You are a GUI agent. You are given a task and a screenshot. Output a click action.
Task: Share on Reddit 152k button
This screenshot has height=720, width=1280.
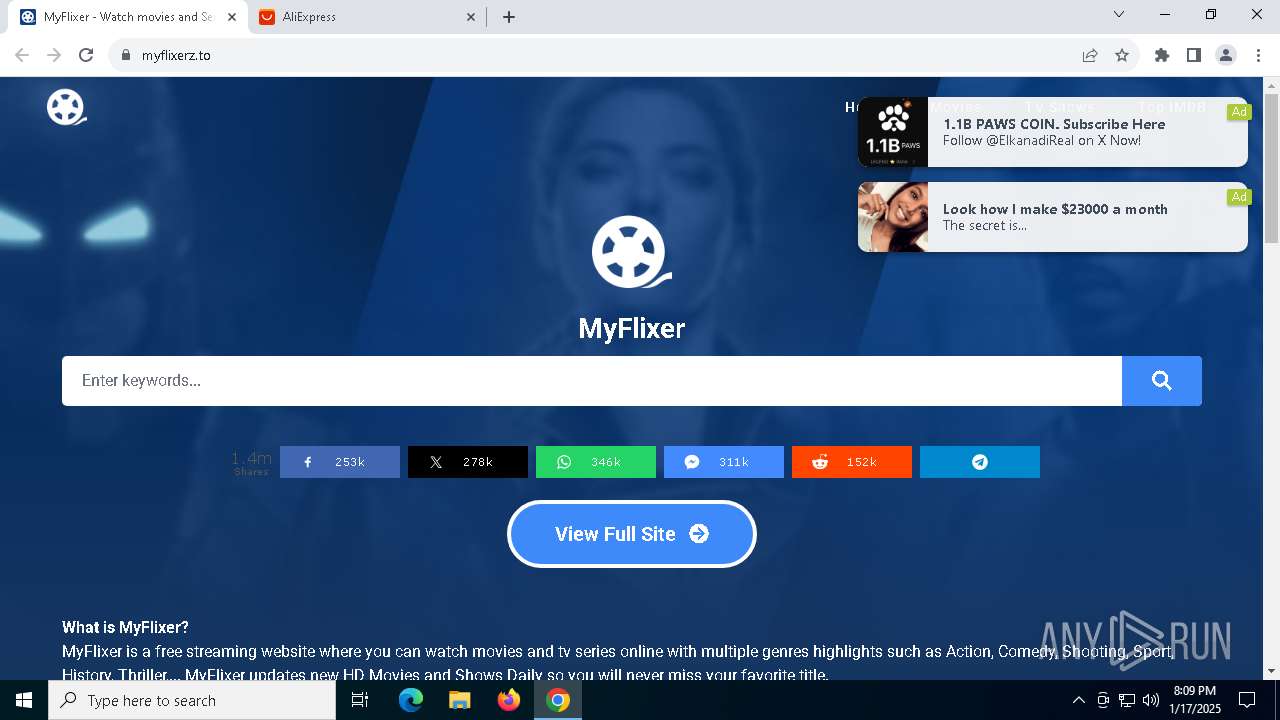coord(852,462)
